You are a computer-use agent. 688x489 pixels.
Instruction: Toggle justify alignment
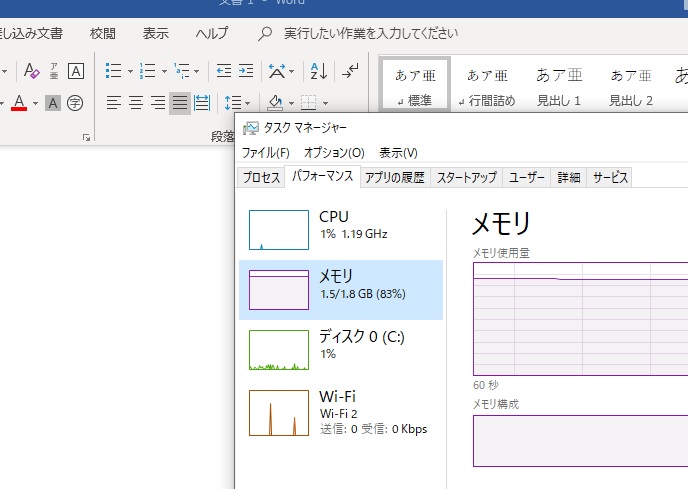[x=179, y=103]
